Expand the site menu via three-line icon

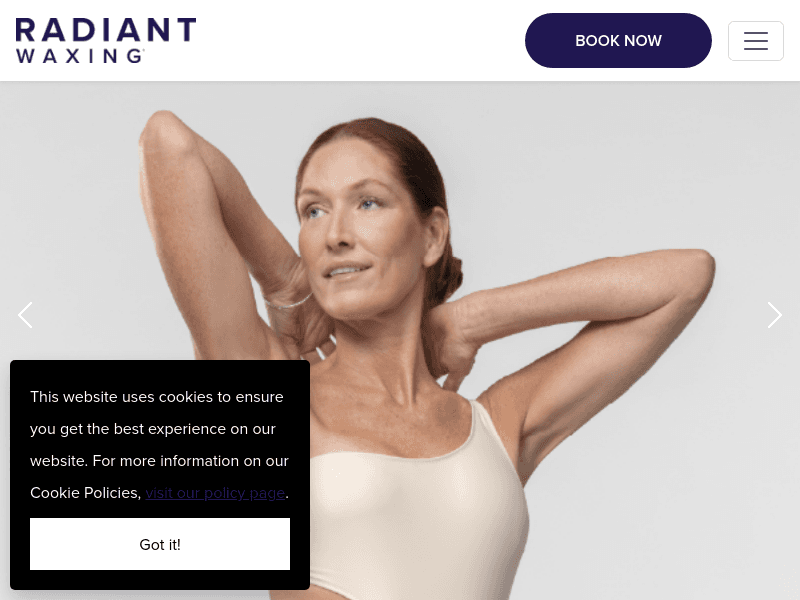coord(756,41)
